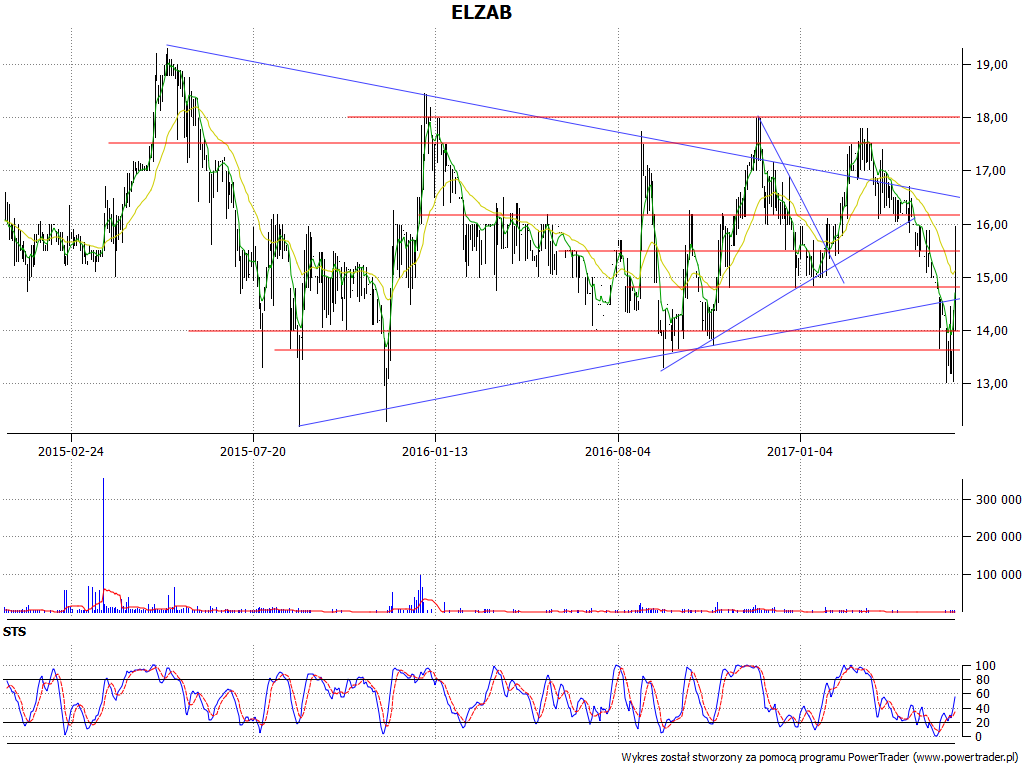The height and width of the screenshot is (768, 1024).
Task: Click the 100 000 volume axis label
Action: tap(999, 575)
